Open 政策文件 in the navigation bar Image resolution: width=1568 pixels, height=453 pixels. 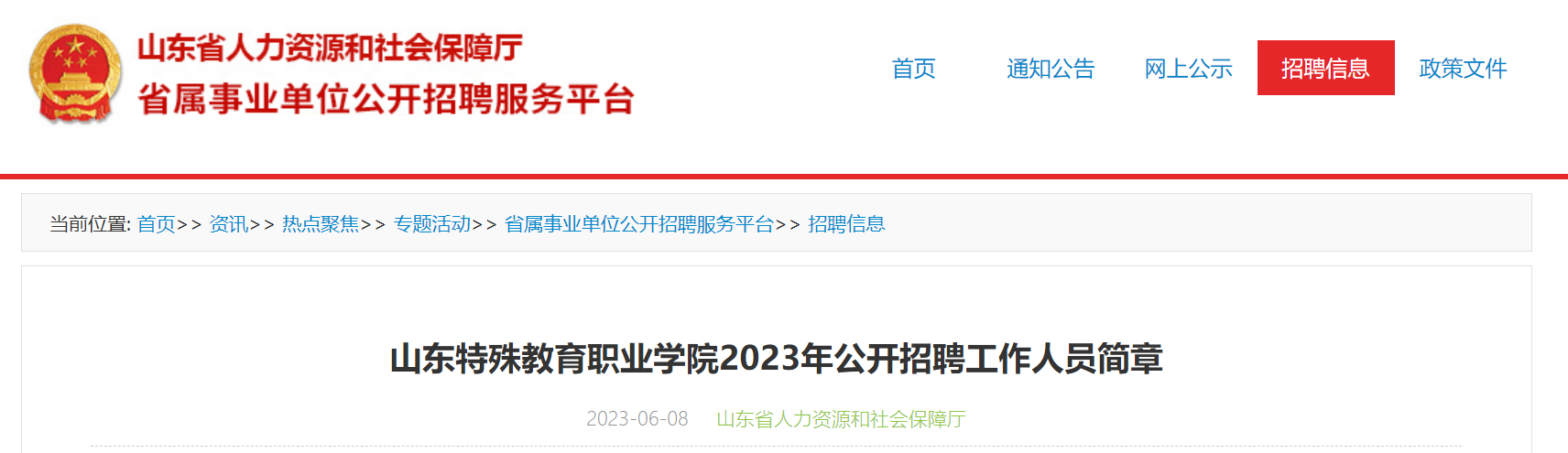pyautogui.click(x=1463, y=69)
